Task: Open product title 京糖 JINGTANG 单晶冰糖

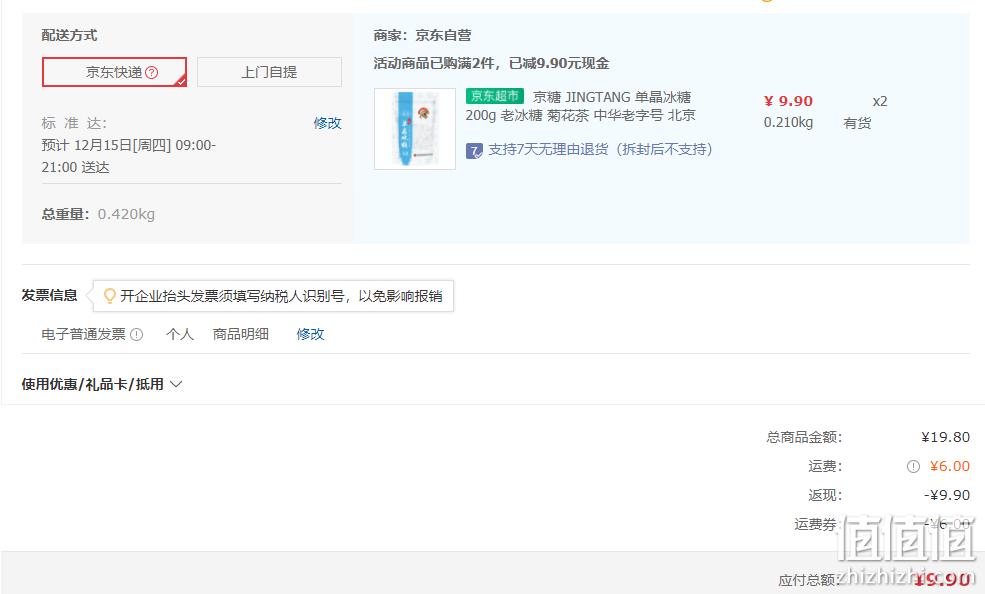Action: [580, 106]
